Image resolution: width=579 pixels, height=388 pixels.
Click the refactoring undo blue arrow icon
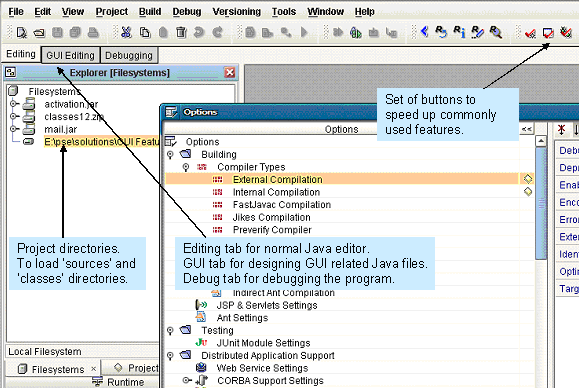coord(424,32)
